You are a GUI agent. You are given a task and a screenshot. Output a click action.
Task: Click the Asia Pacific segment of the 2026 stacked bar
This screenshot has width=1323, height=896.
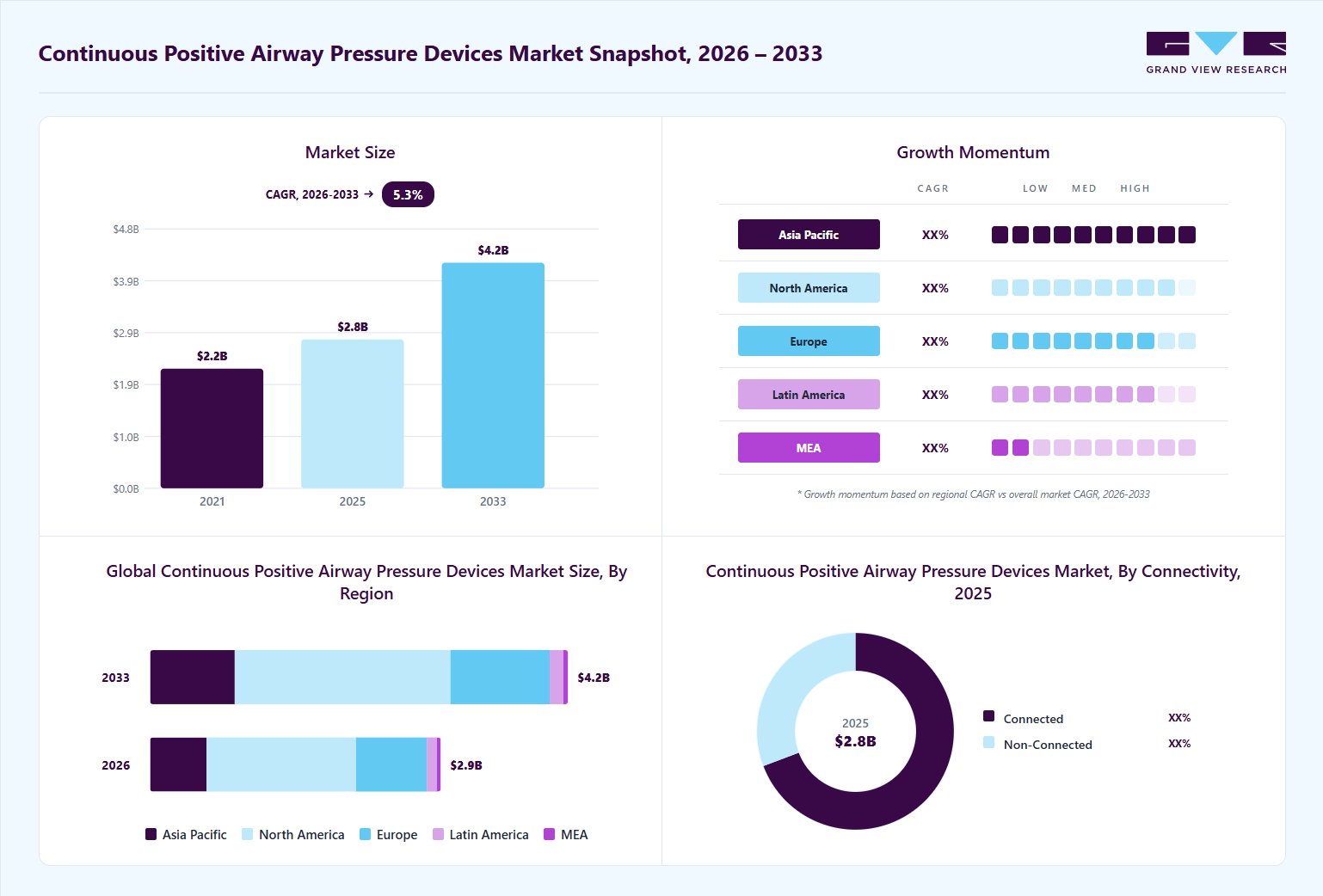[x=178, y=764]
